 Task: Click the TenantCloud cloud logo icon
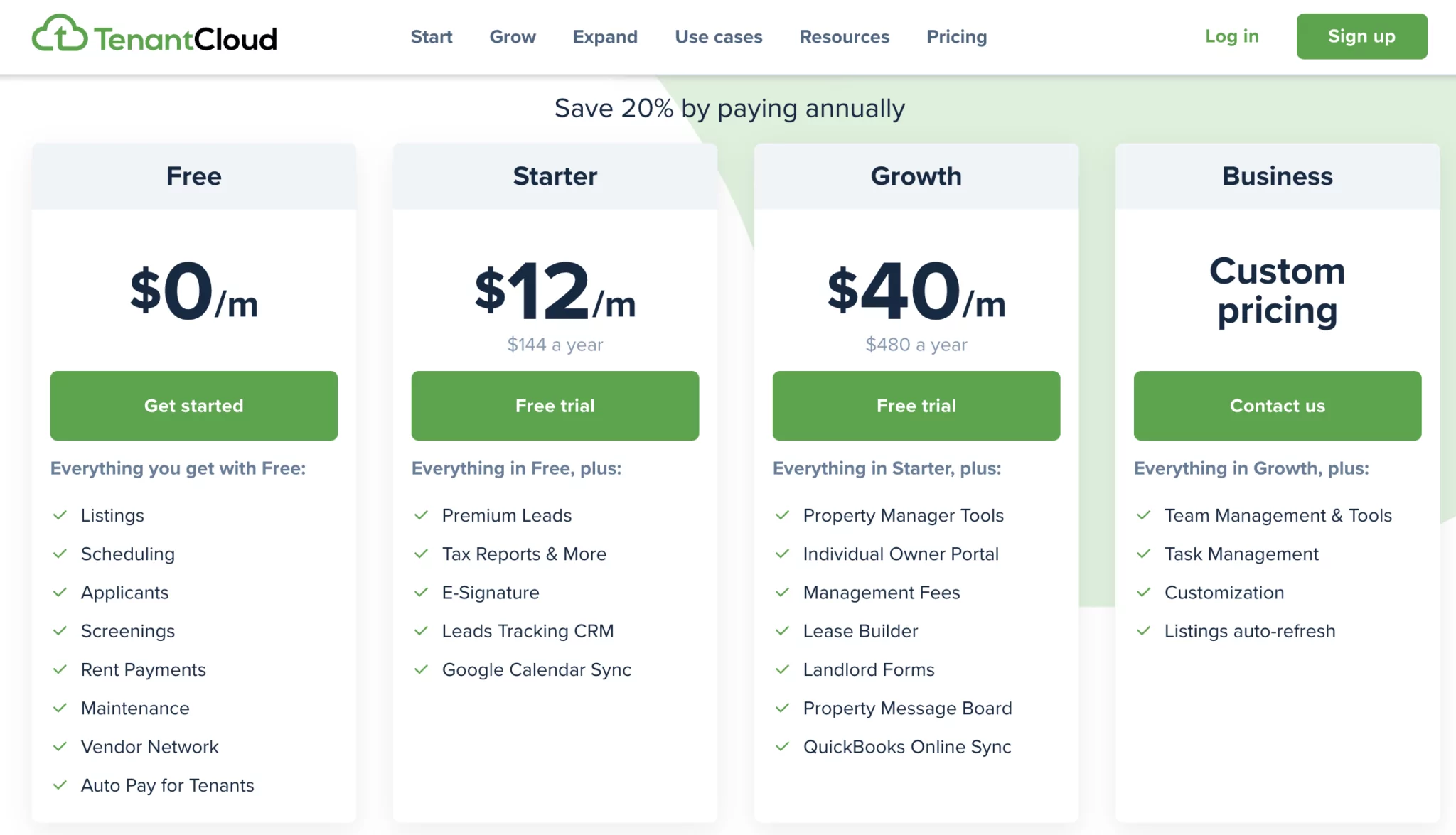click(x=60, y=33)
